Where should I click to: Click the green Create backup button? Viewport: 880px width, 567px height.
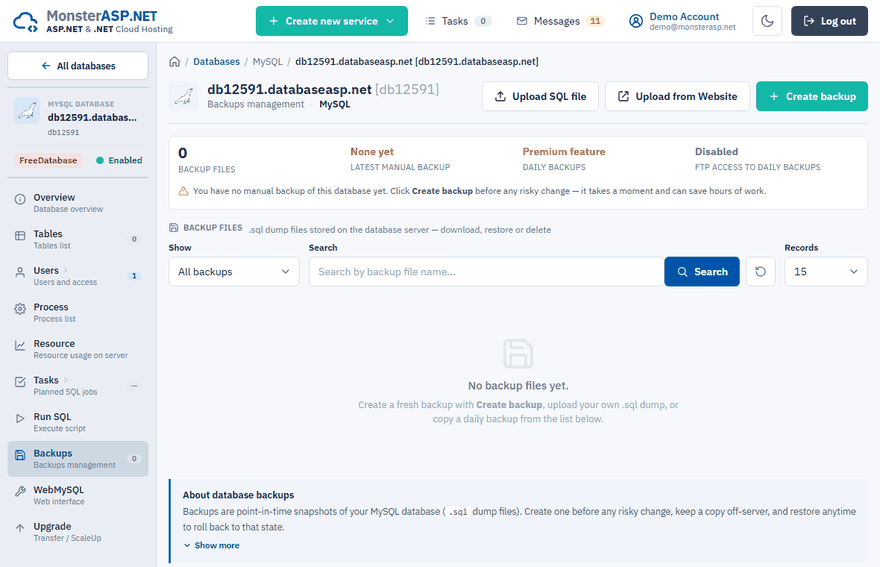coord(812,96)
